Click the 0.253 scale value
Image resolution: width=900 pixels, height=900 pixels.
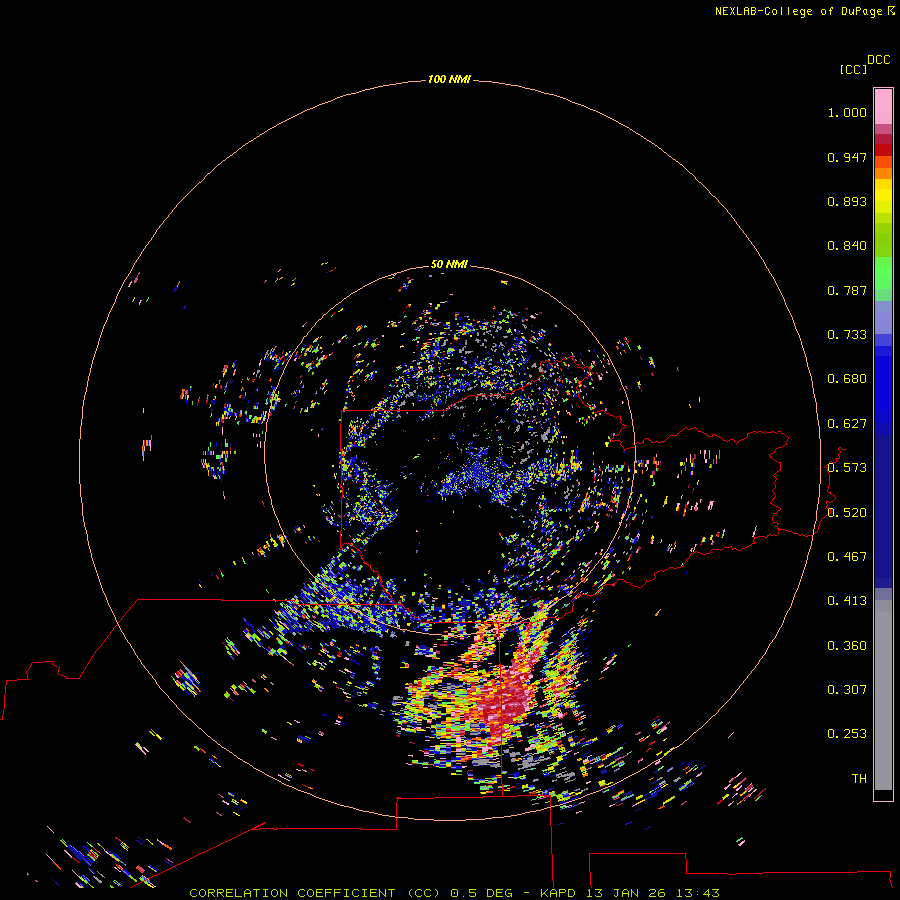click(847, 734)
